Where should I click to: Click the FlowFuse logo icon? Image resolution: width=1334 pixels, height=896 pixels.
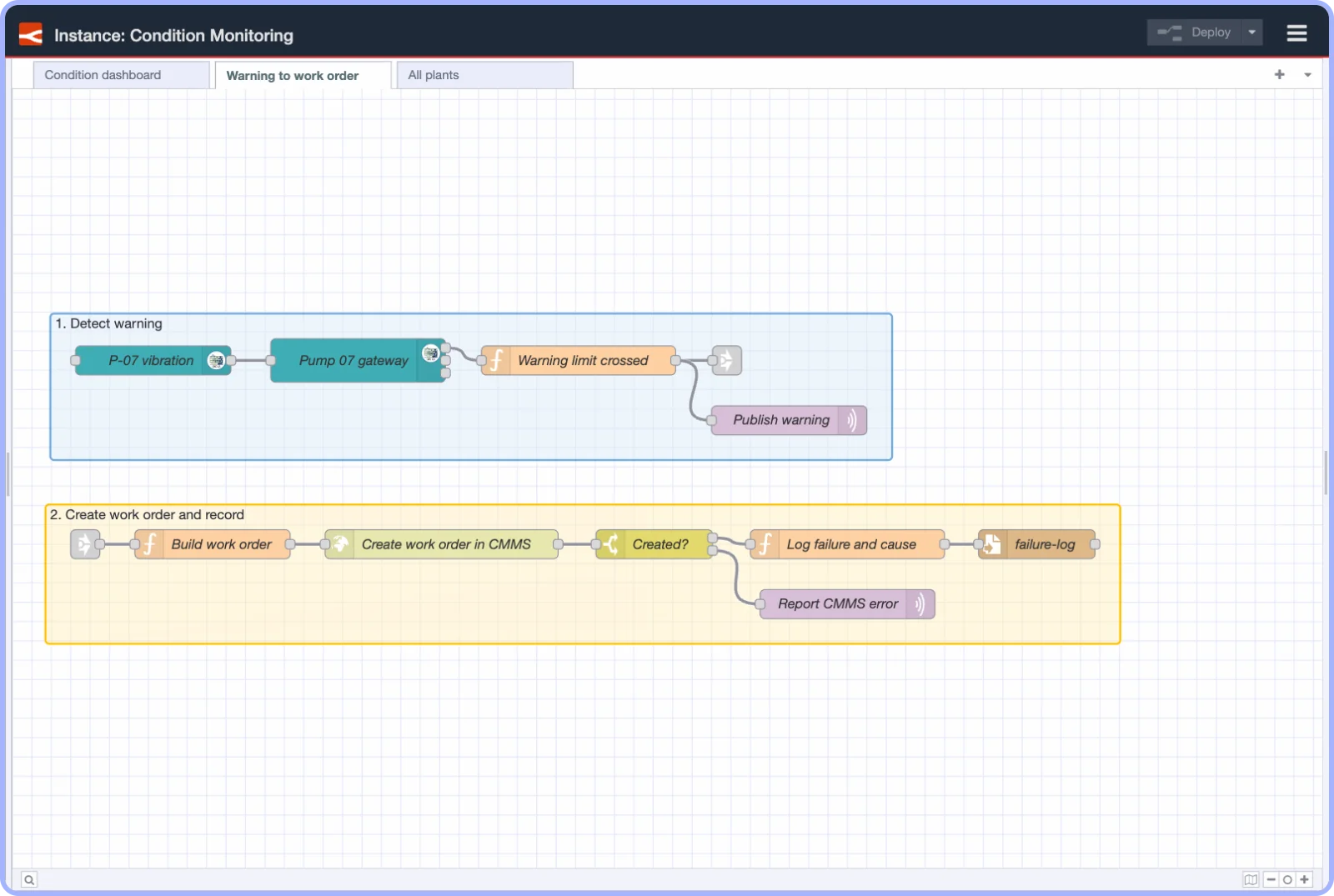click(x=31, y=35)
